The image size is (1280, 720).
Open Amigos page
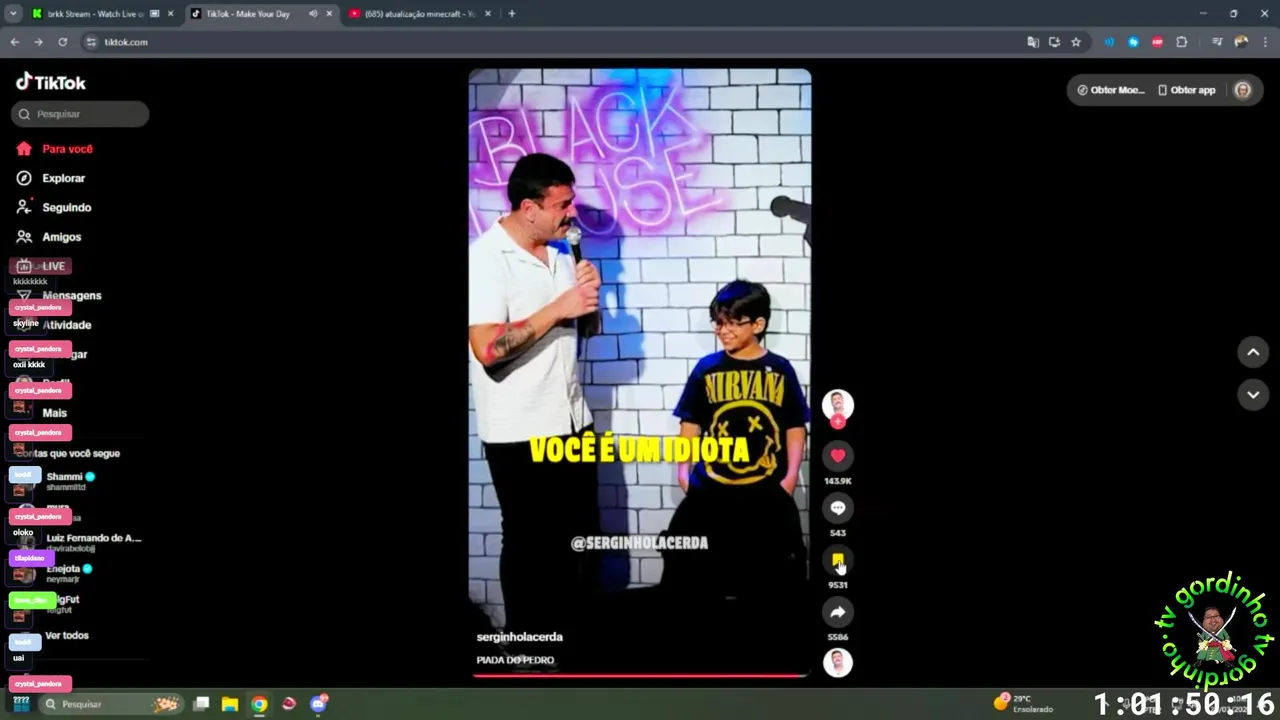tap(49, 237)
